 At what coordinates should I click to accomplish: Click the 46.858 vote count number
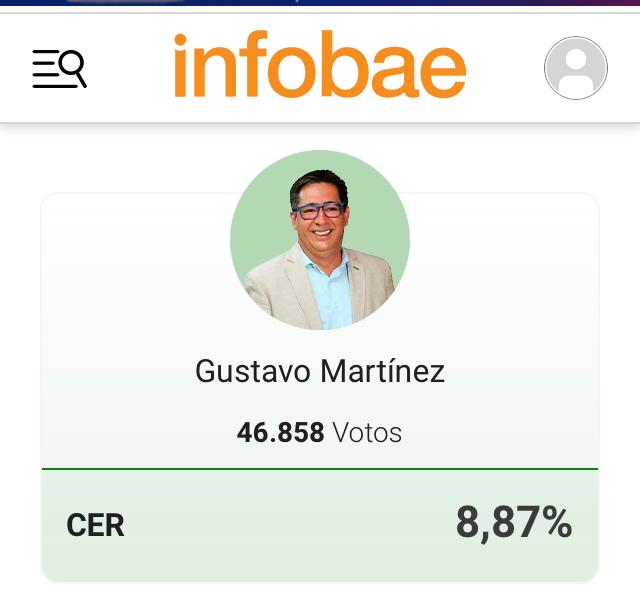pyautogui.click(x=280, y=433)
